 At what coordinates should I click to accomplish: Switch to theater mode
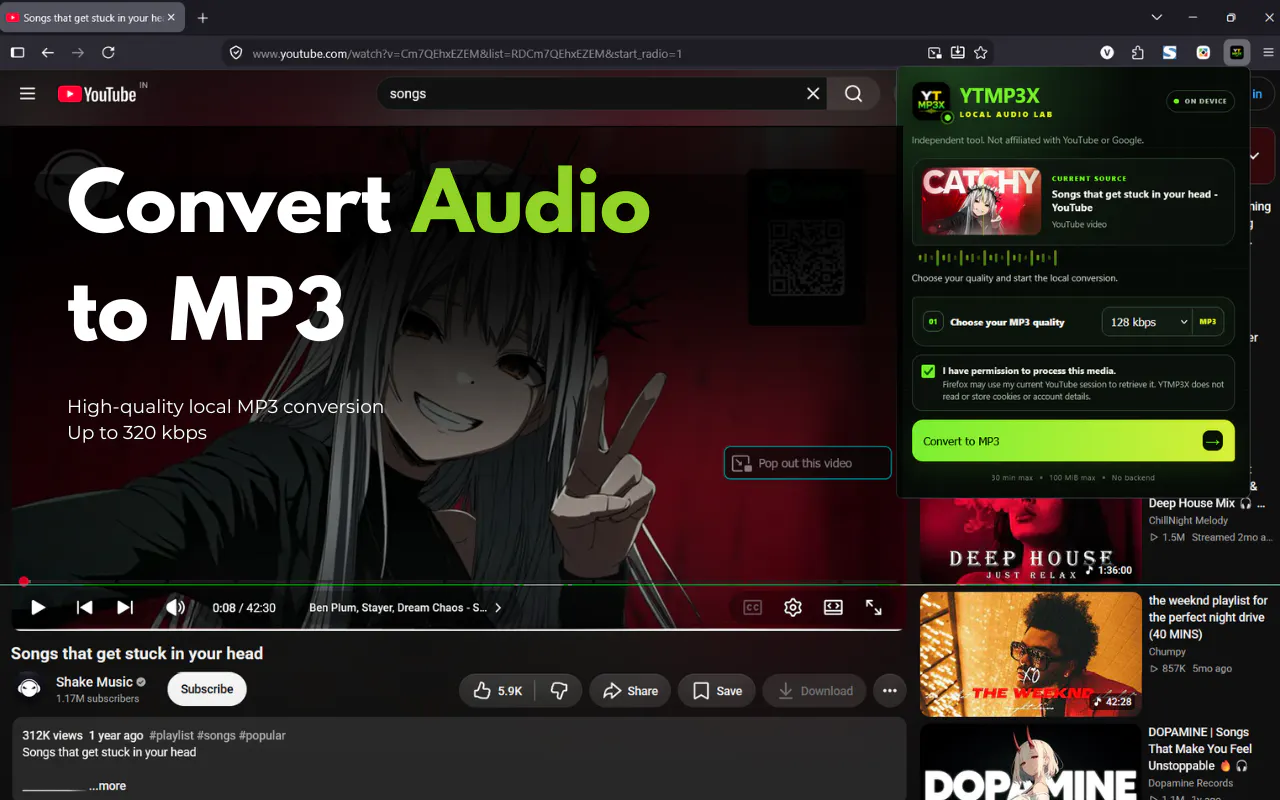pos(833,607)
